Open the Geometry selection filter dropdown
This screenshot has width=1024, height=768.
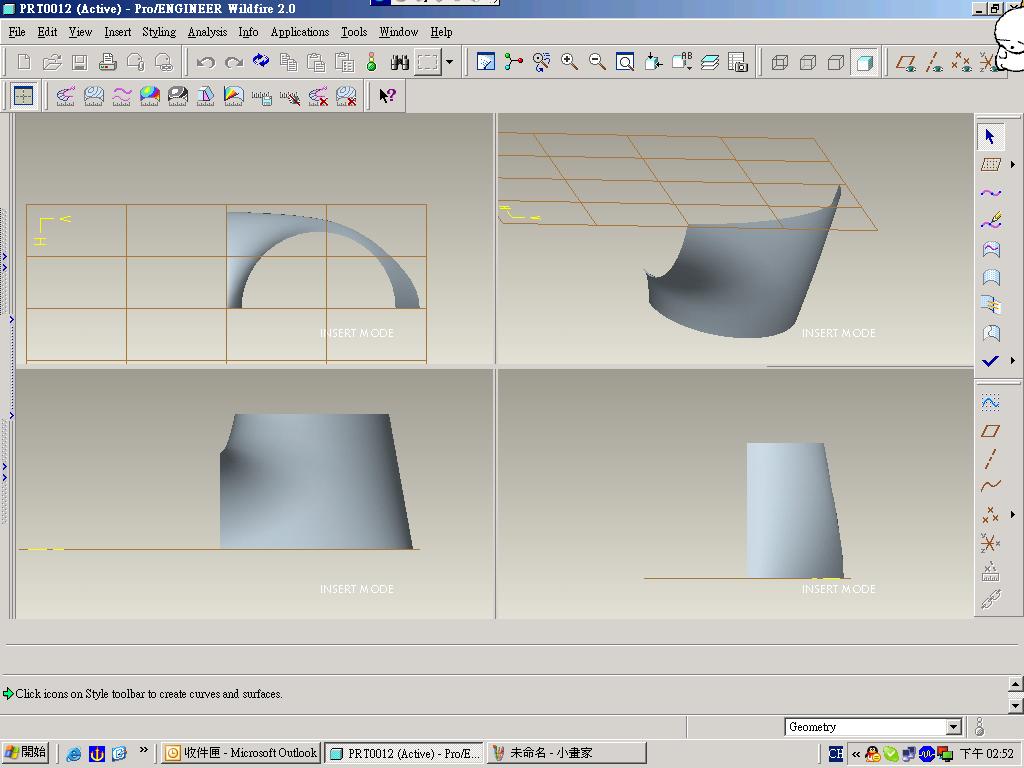pyautogui.click(x=953, y=727)
